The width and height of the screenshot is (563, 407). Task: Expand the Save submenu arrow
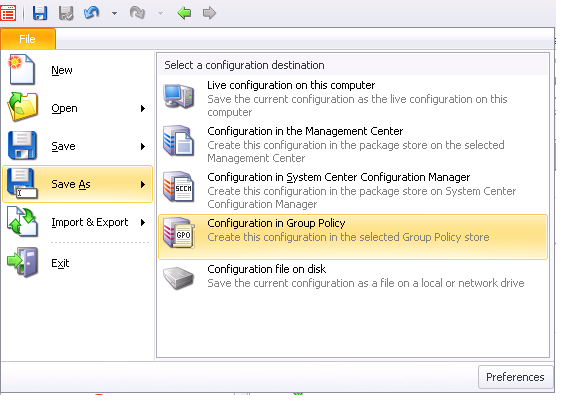(x=143, y=146)
